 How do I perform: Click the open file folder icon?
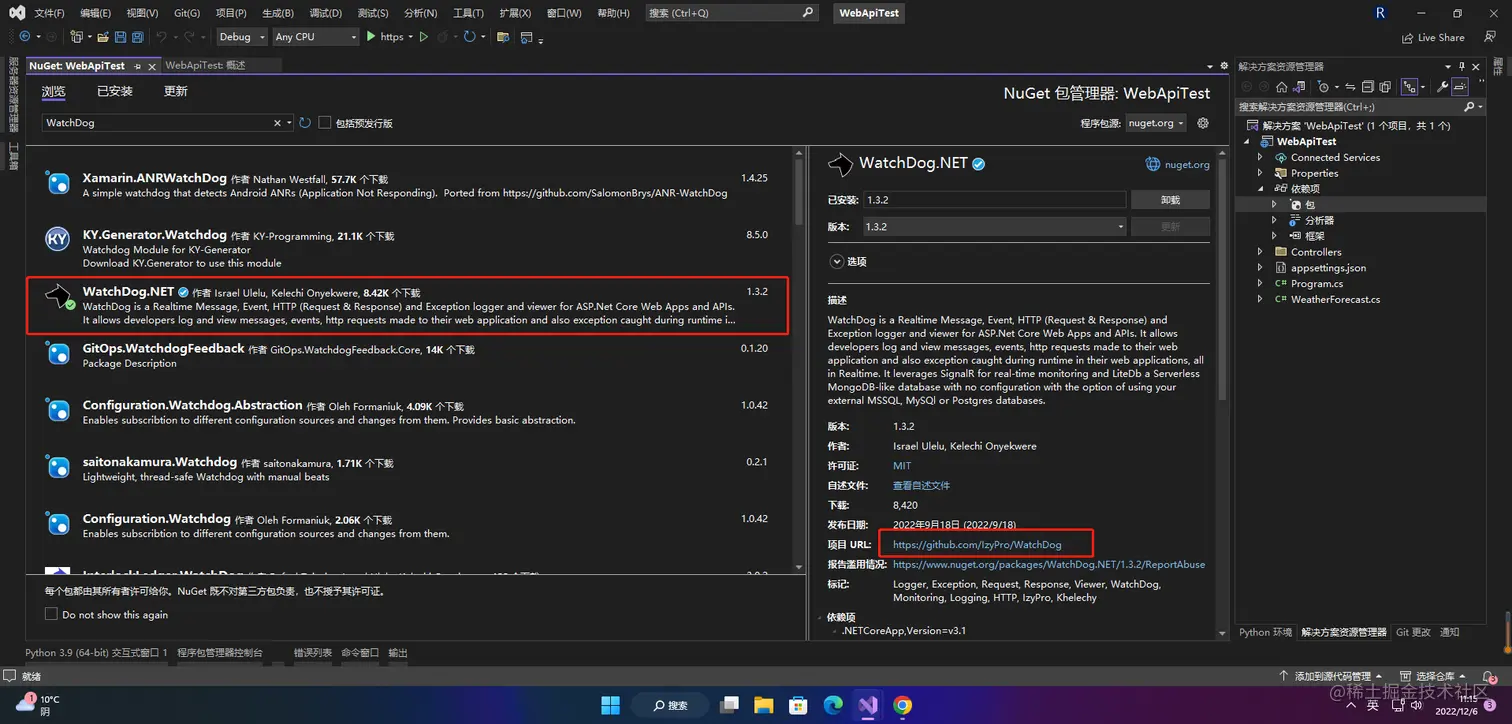point(102,37)
